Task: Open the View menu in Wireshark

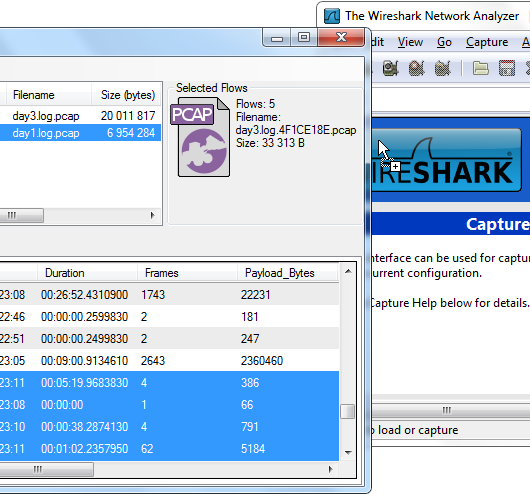Action: click(410, 42)
